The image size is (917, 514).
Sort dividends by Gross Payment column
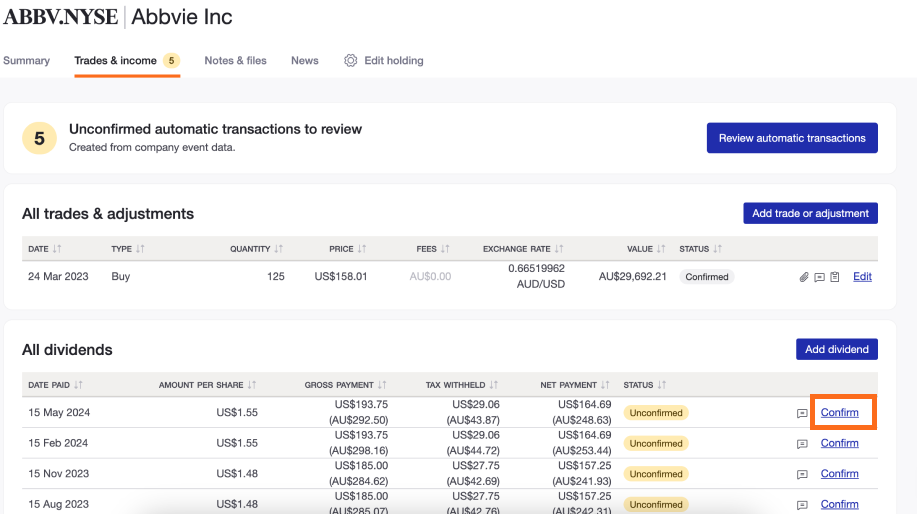pyautogui.click(x=382, y=385)
